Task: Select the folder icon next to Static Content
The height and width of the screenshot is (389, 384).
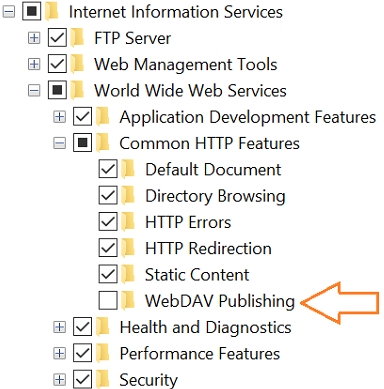Action: tap(128, 274)
